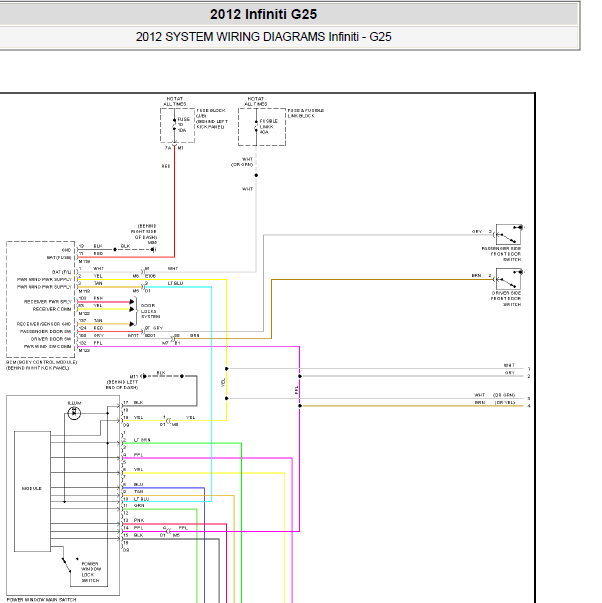This screenshot has height=603, width=602.
Task: Click the 'BAT (FUSE)' BCM terminal label
Action: pos(59,257)
